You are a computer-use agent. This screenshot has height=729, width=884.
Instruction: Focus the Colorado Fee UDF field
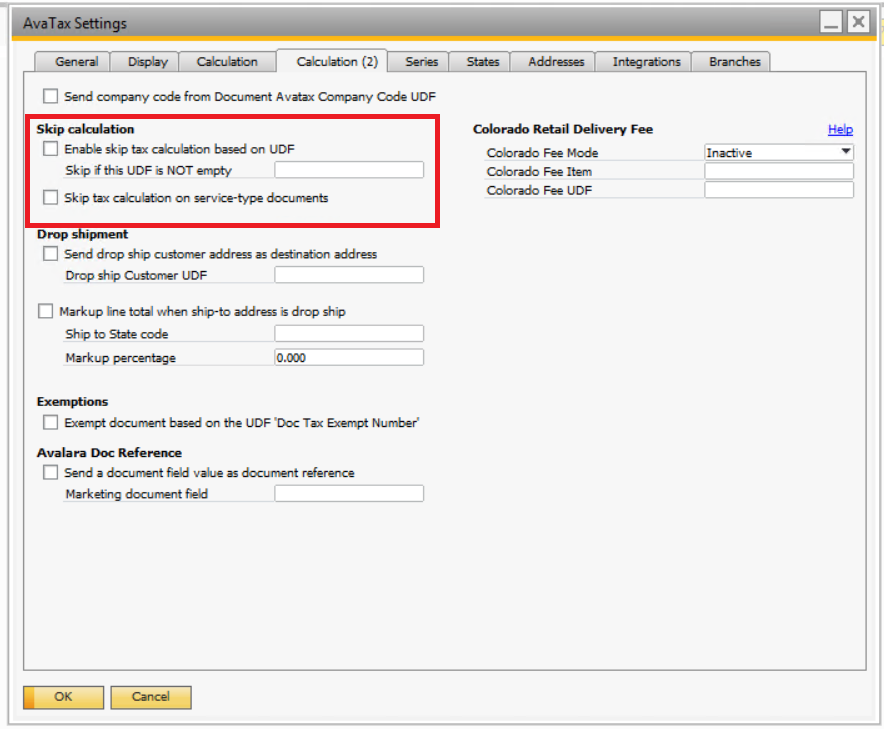point(779,189)
